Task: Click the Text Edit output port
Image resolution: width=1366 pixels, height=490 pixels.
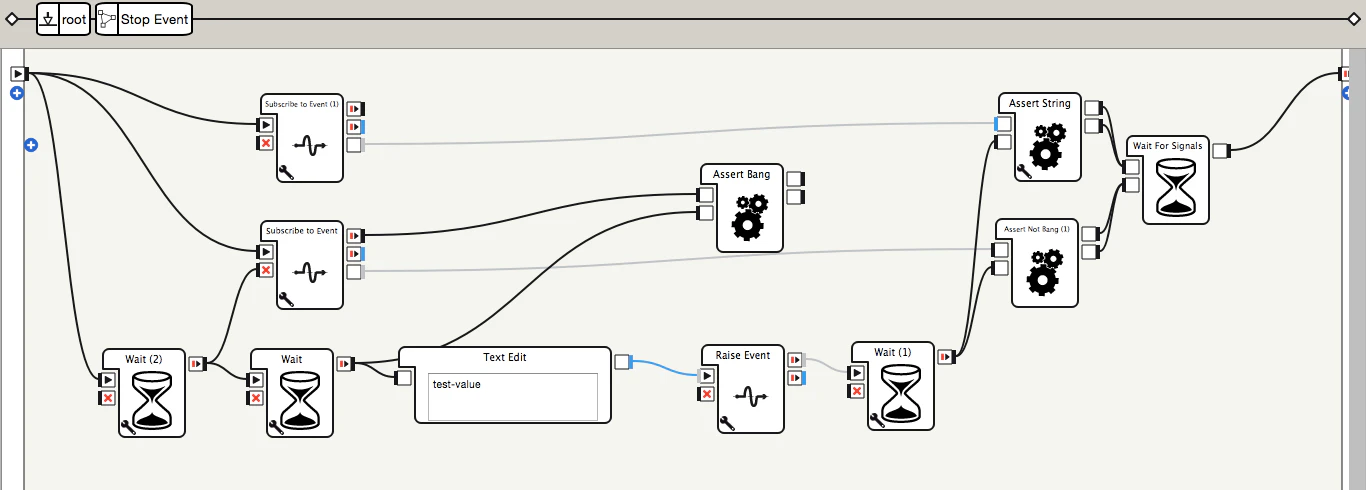Action: tap(622, 361)
